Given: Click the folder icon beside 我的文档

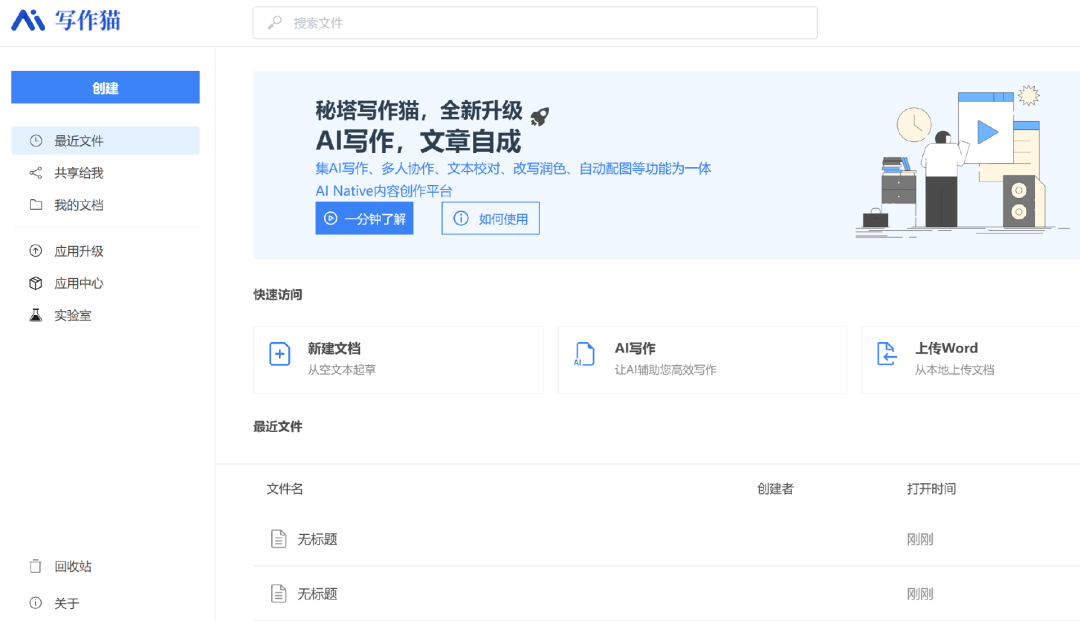Looking at the screenshot, I should pos(36,204).
